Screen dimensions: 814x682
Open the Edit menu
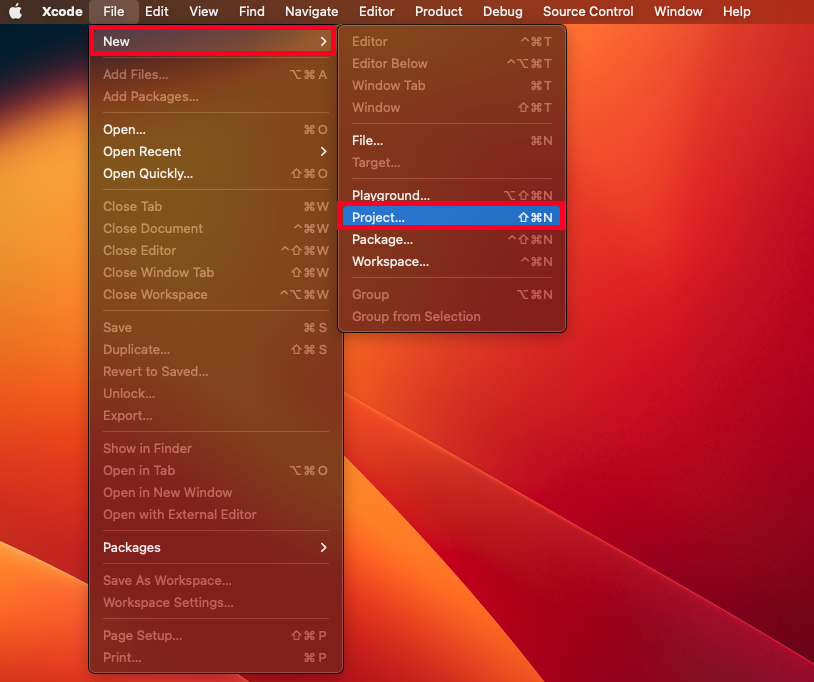(156, 11)
